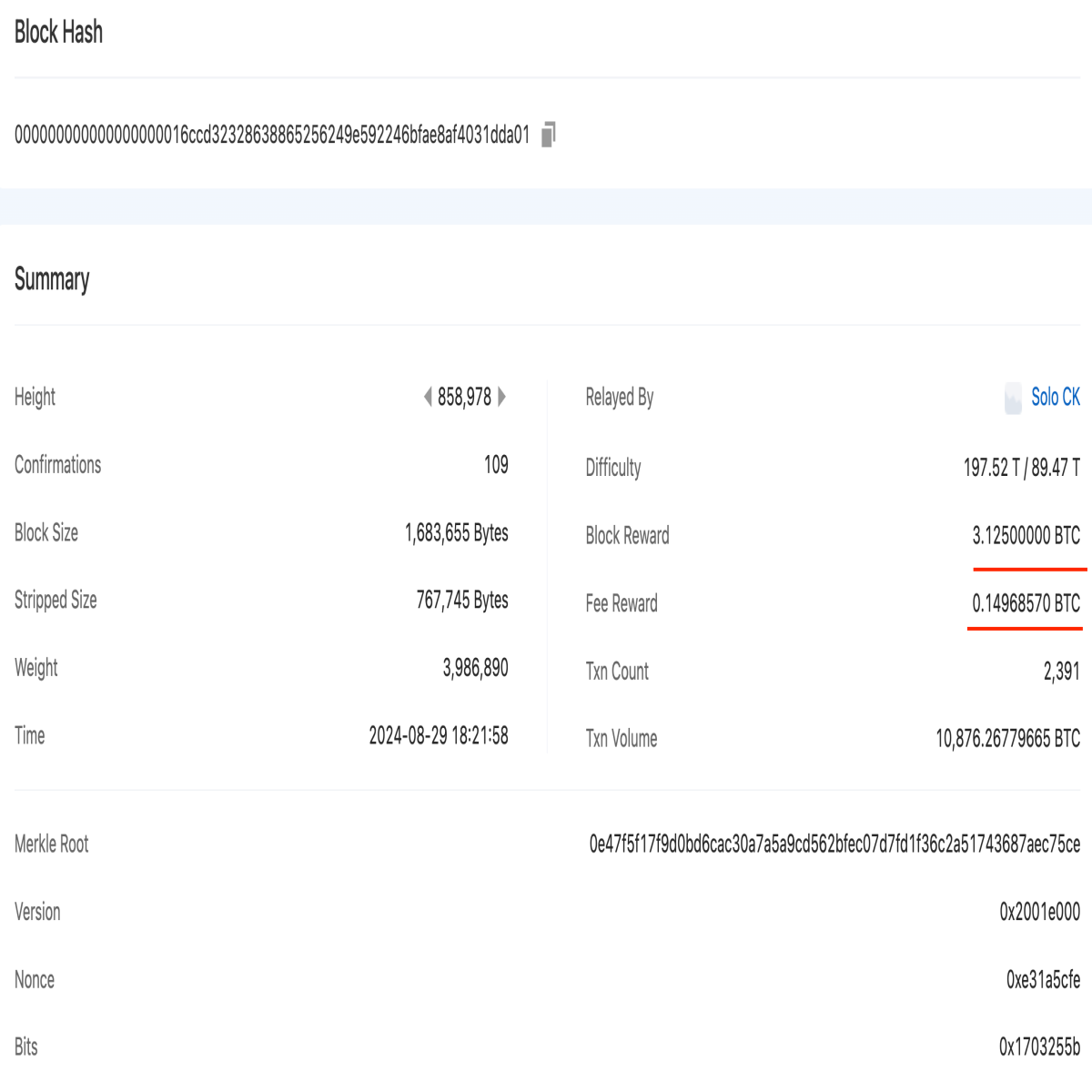Open the Solo CK miner link
Screen dimensions: 1092x1092
1056,397
